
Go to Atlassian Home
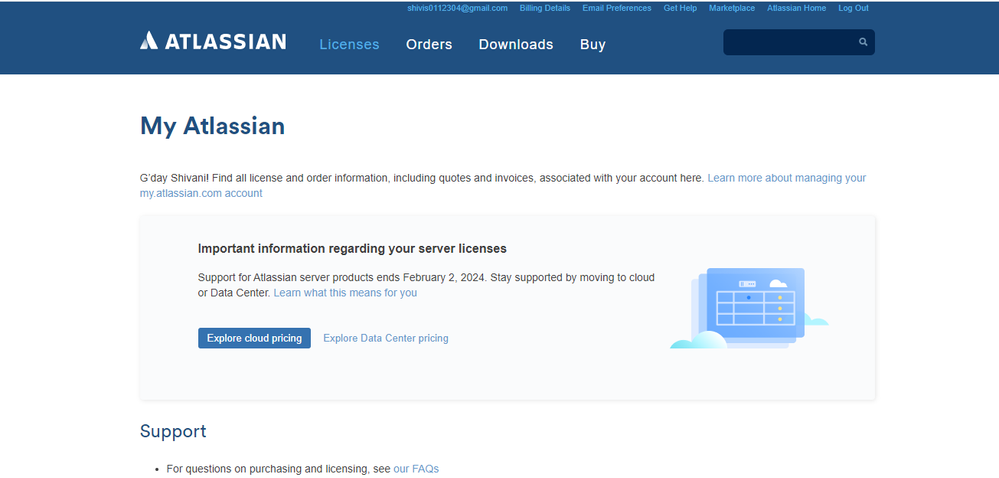[796, 8]
